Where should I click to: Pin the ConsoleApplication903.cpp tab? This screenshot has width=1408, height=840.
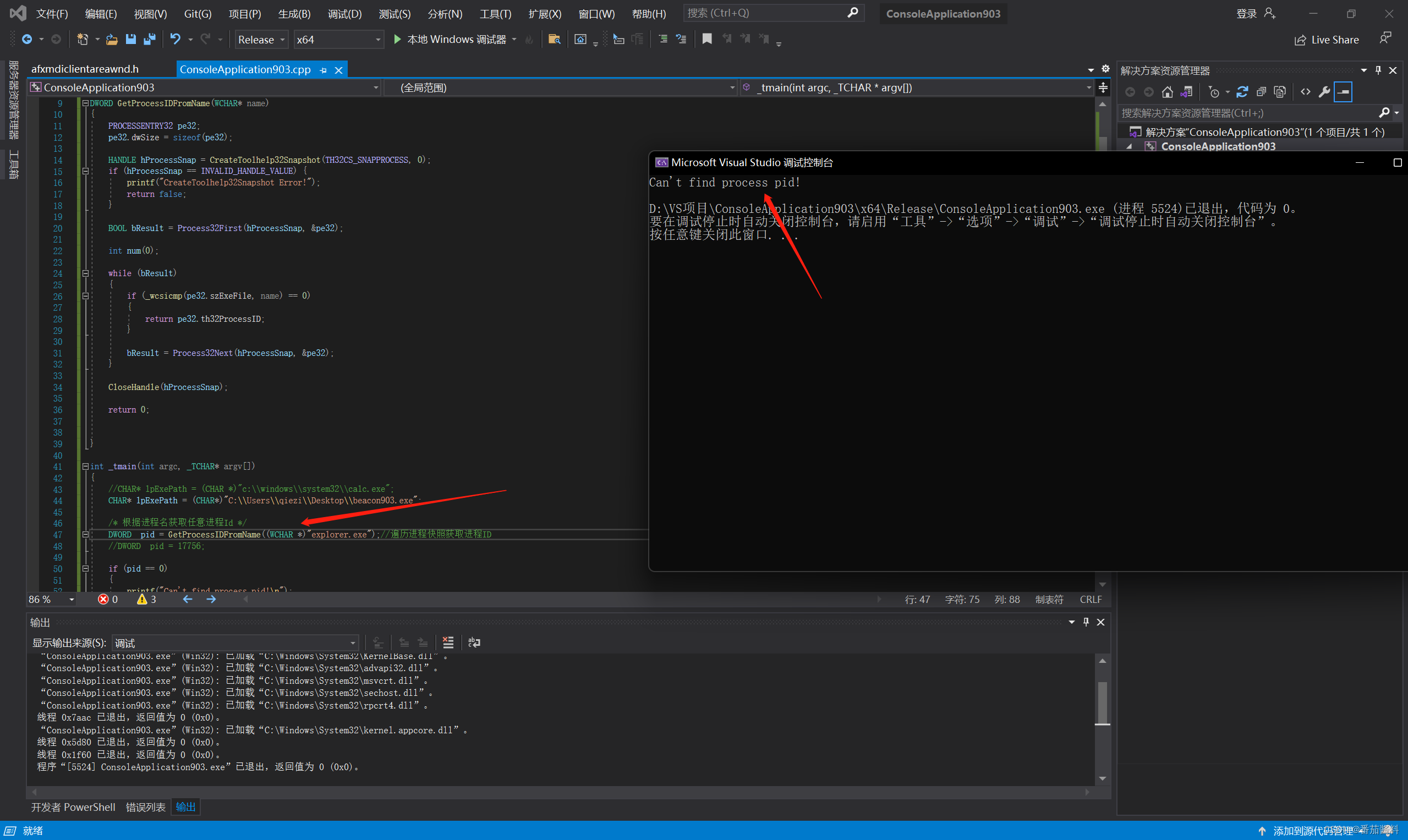(324, 70)
